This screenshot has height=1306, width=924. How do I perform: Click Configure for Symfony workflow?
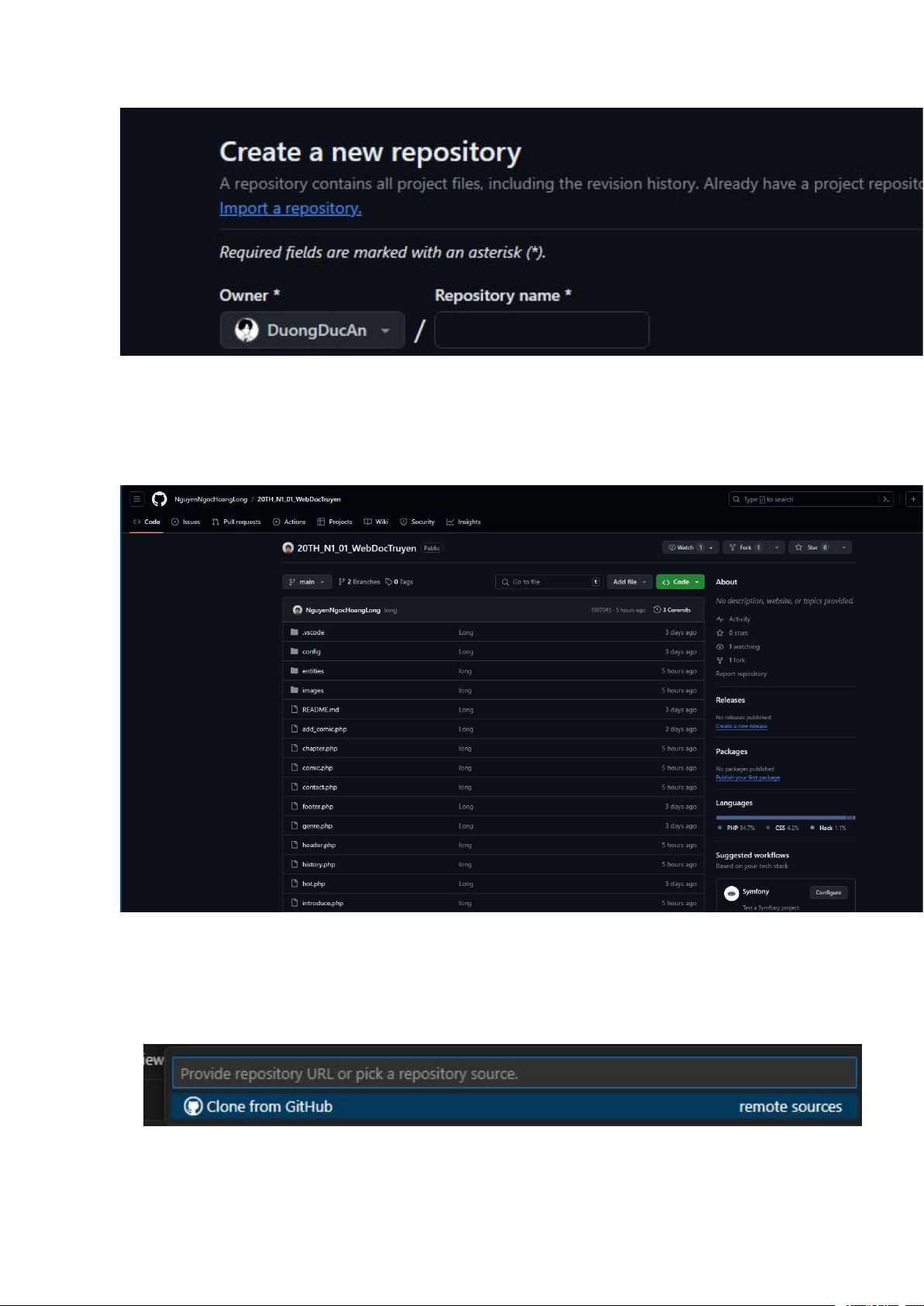(x=829, y=893)
